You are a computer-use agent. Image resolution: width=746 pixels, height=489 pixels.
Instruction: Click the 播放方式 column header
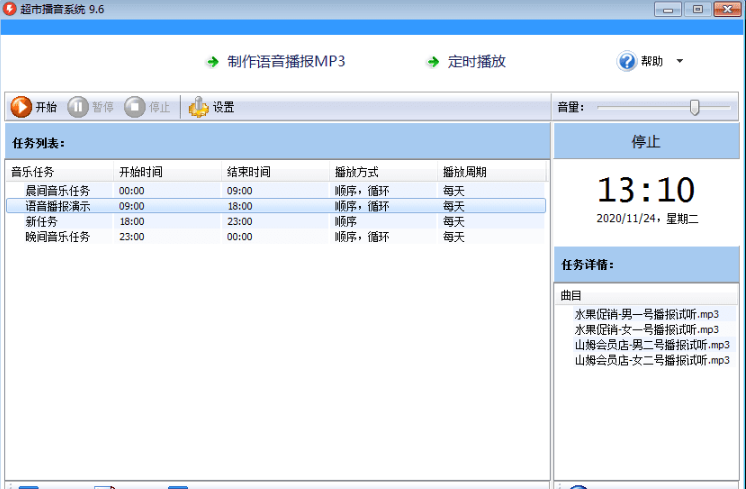pos(356,172)
